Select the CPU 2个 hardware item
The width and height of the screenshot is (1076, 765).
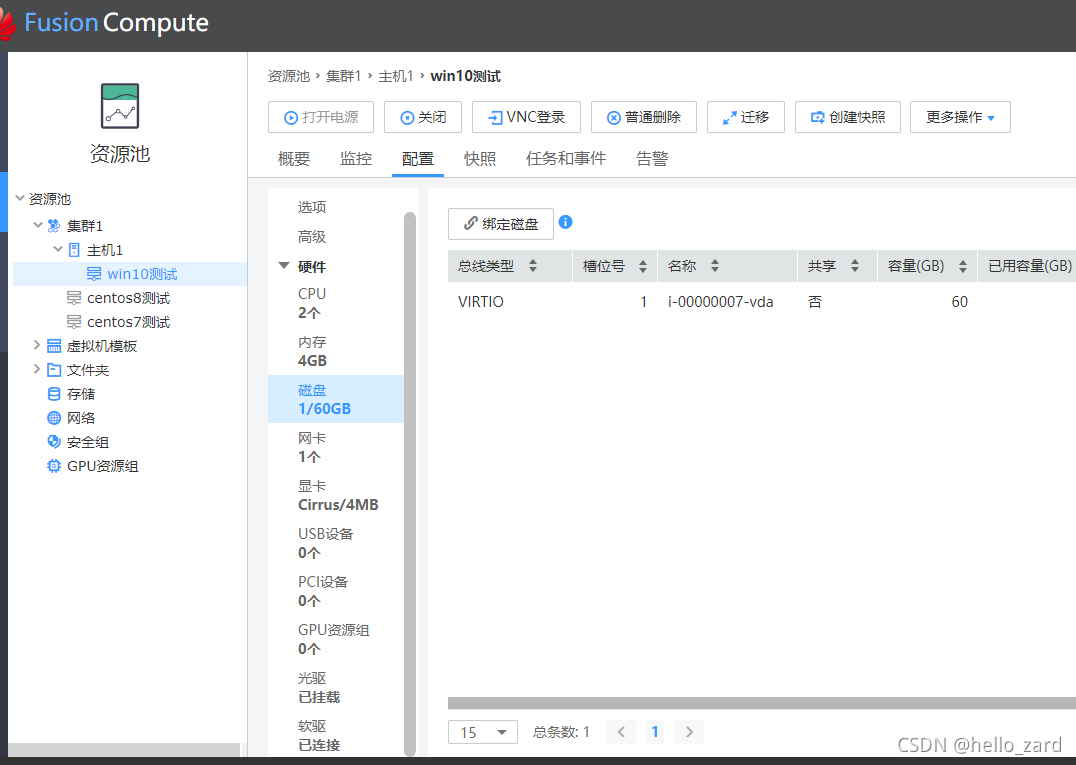336,303
